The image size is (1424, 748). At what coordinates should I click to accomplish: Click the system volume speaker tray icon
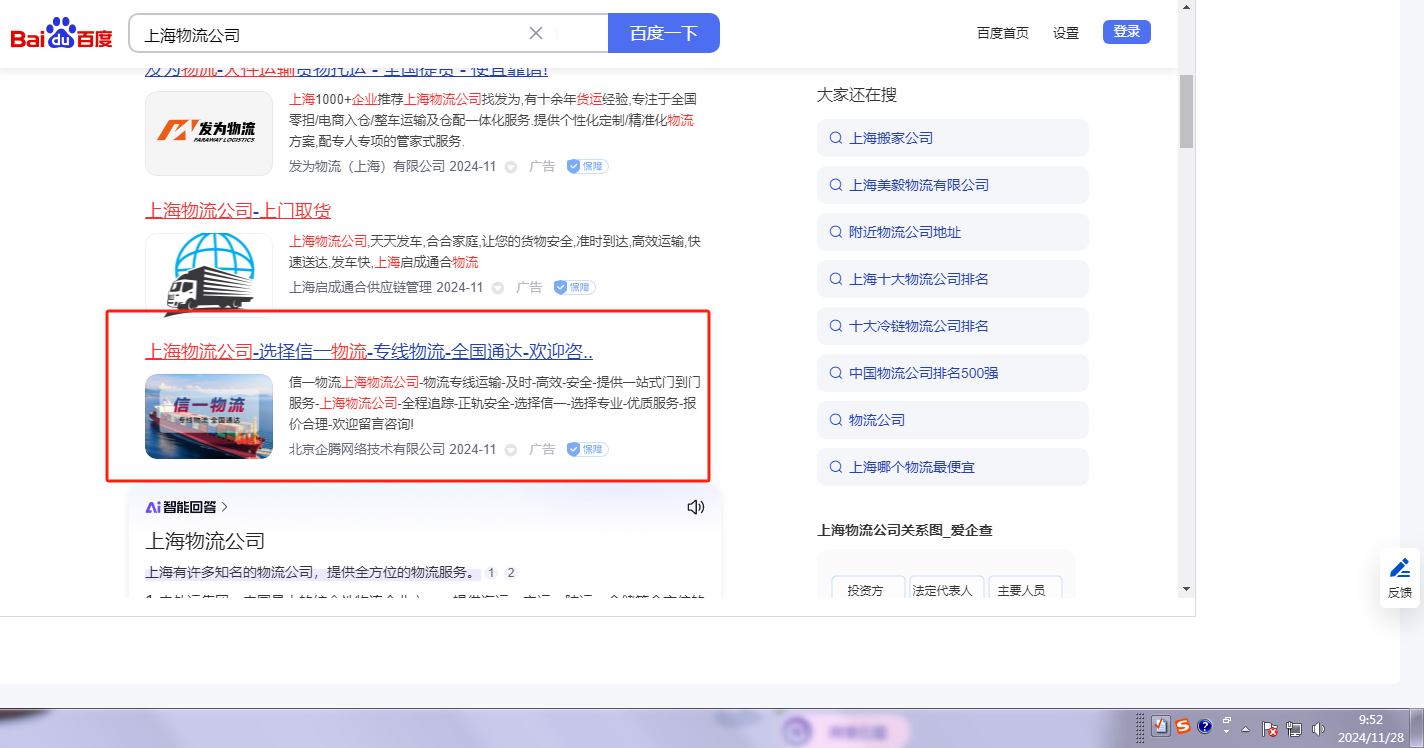click(1318, 729)
